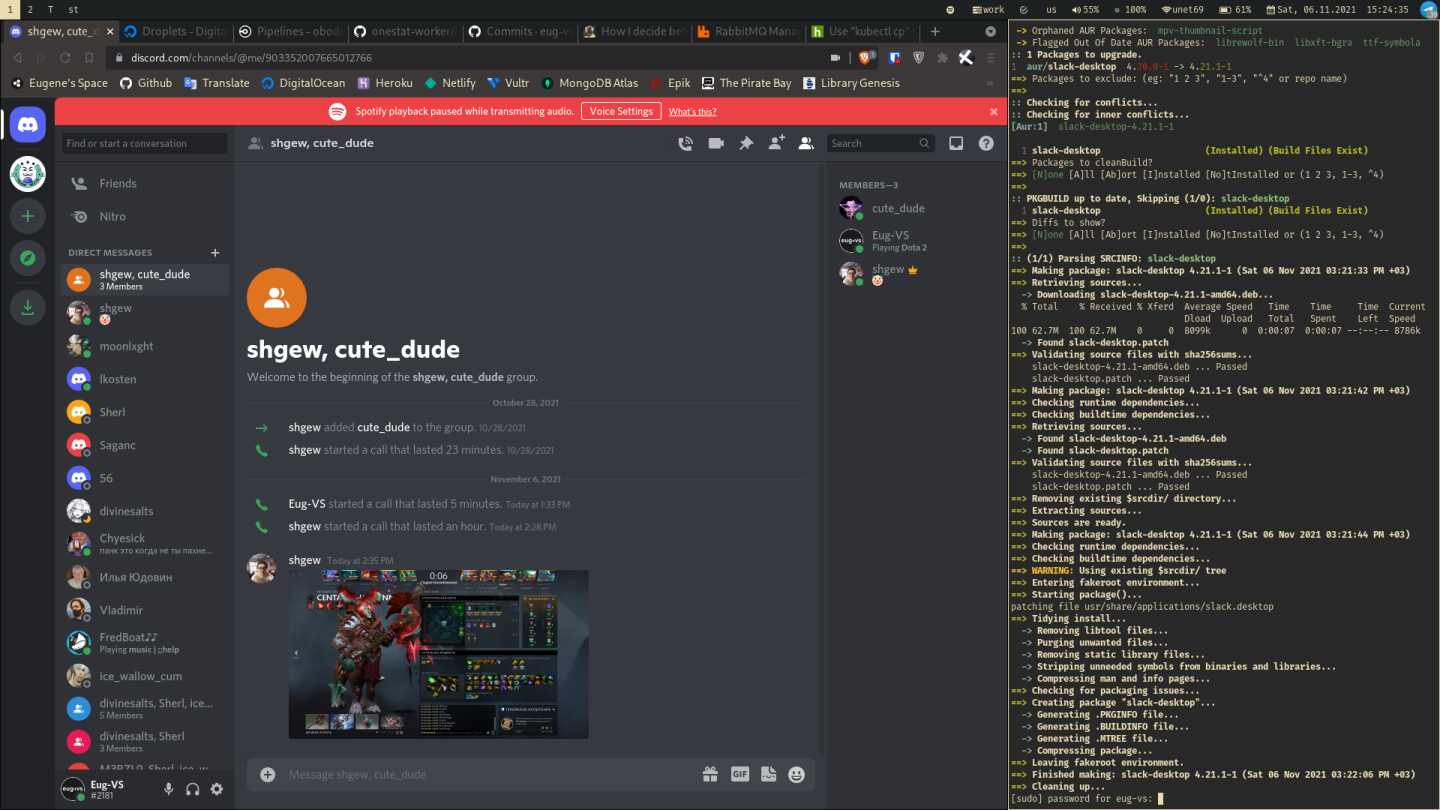Start a voice call with the group
The height and width of the screenshot is (810, 1440).
(x=685, y=143)
